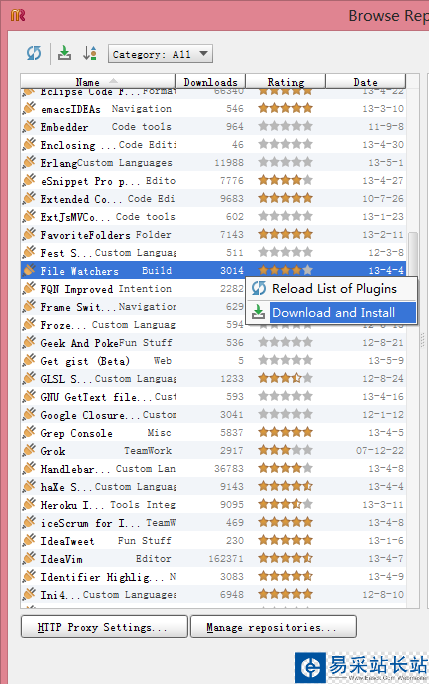Screen dimensions: 429x684
Task: Sort list by Rating column header
Action: (x=285, y=82)
